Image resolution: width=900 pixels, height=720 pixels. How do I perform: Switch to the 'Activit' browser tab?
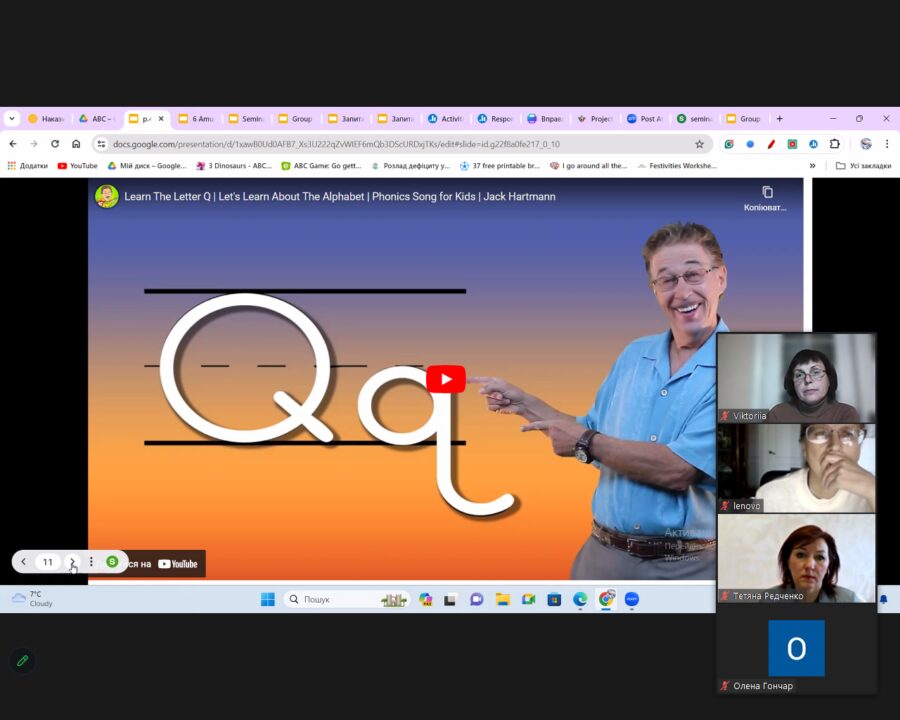445,119
